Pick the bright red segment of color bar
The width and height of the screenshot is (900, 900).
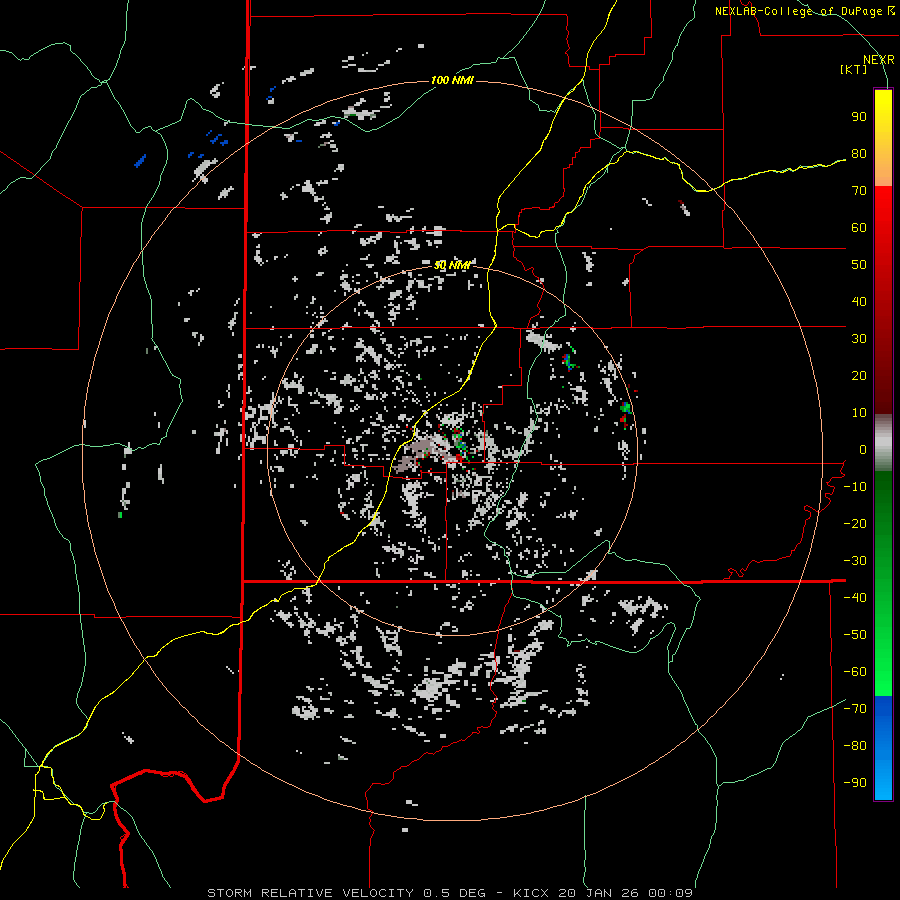[x=883, y=210]
